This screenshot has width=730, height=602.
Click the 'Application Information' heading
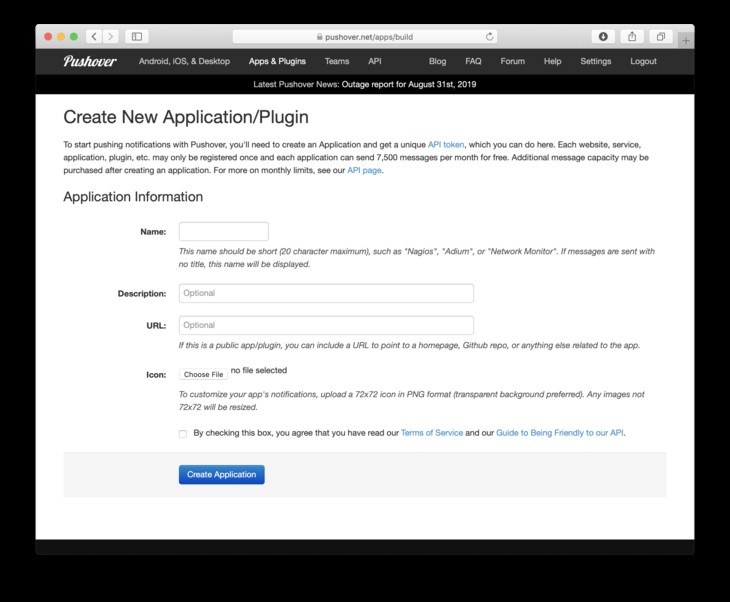133,196
